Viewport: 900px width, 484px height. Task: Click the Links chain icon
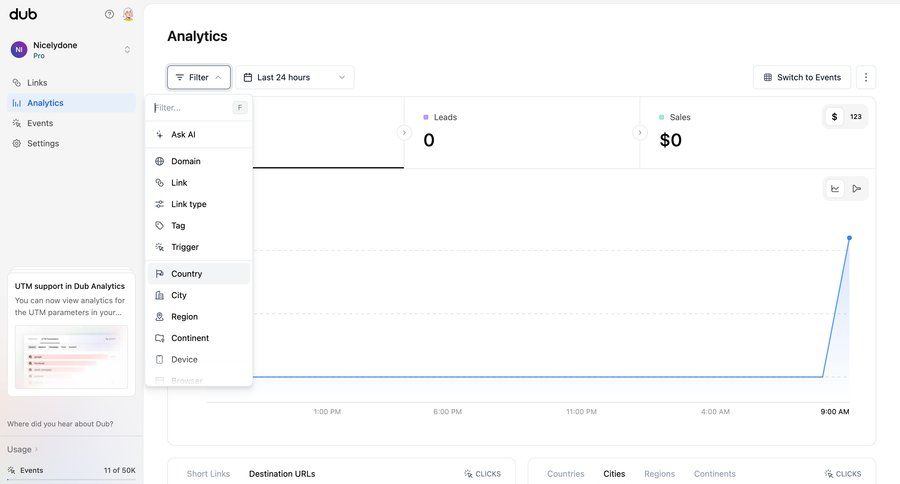pos(17,83)
